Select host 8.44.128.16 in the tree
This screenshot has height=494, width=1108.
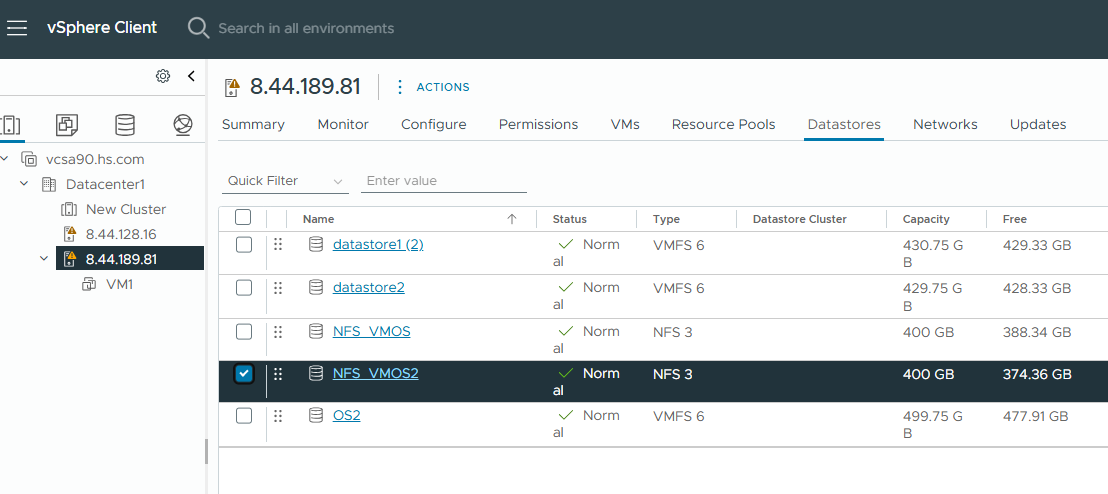click(x=121, y=234)
